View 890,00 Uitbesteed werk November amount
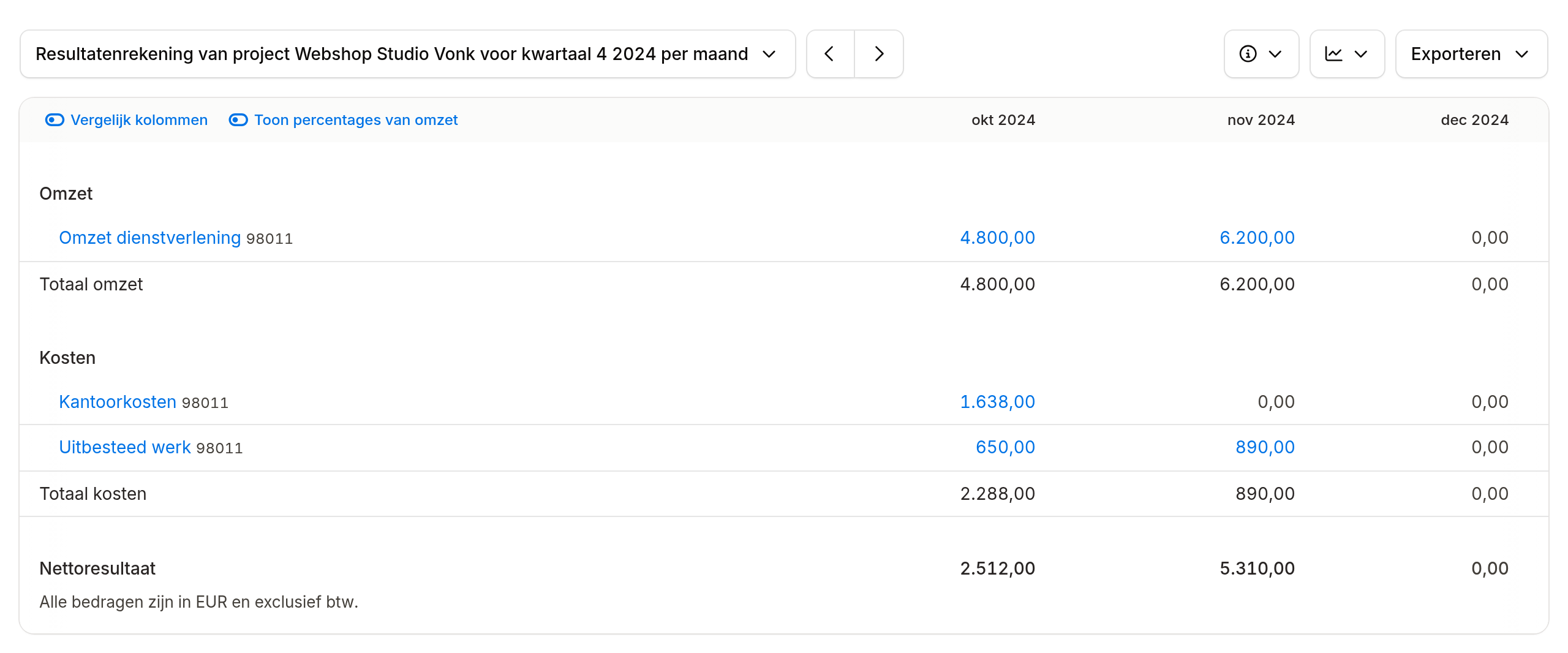This screenshot has height=653, width=1568. (x=1265, y=447)
